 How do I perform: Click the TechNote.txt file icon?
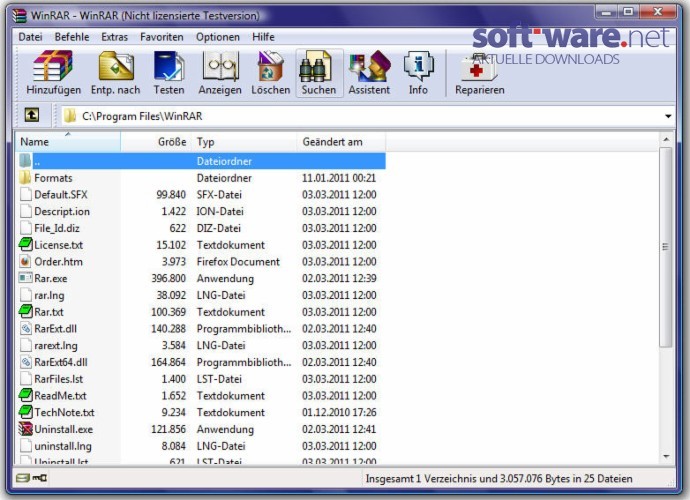coord(26,412)
